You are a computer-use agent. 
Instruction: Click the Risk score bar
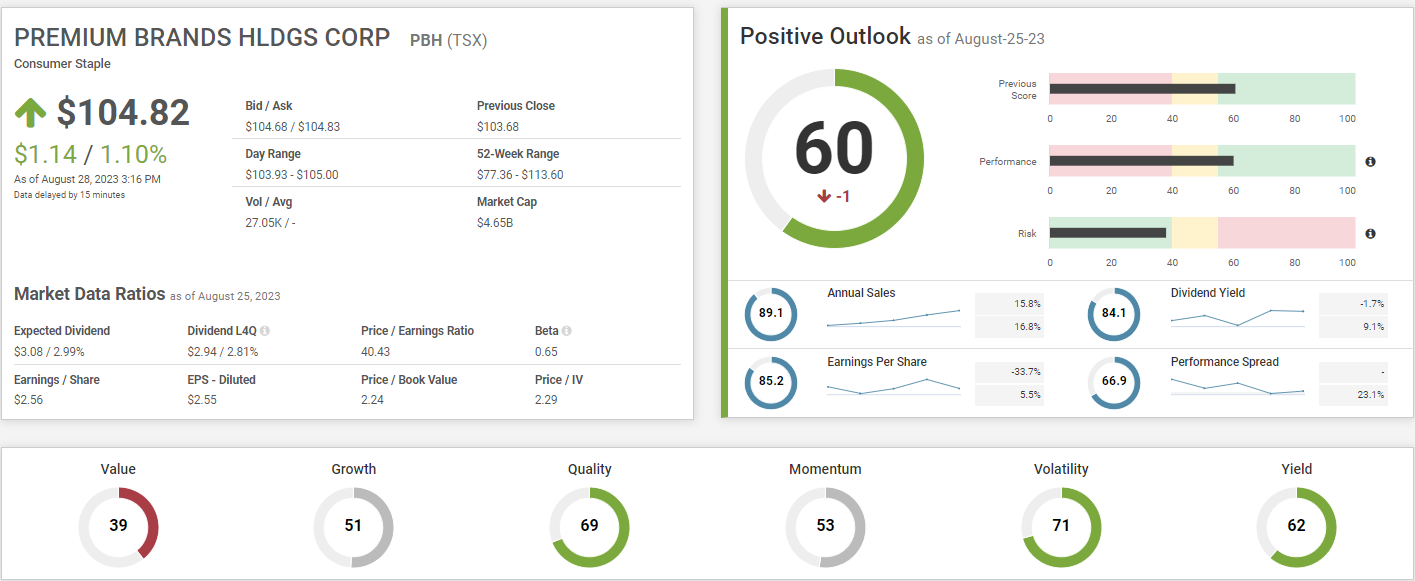point(1202,233)
